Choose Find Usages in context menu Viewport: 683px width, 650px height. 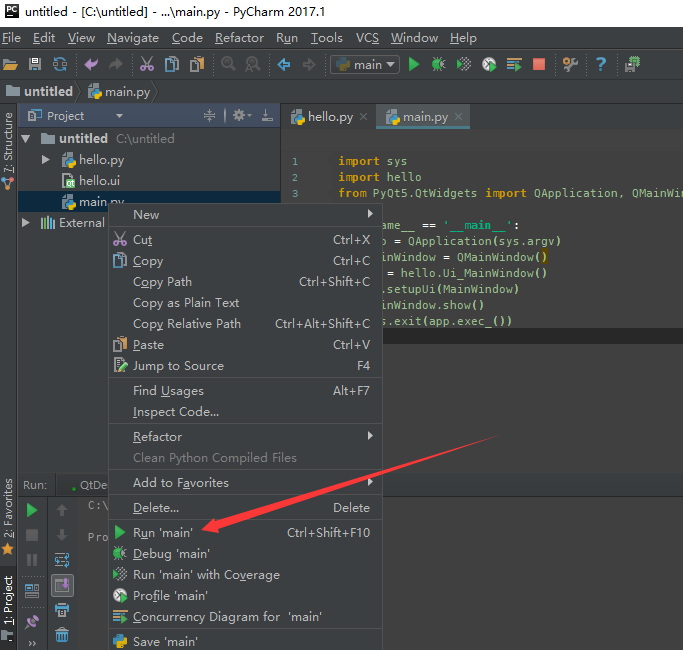tap(245, 391)
